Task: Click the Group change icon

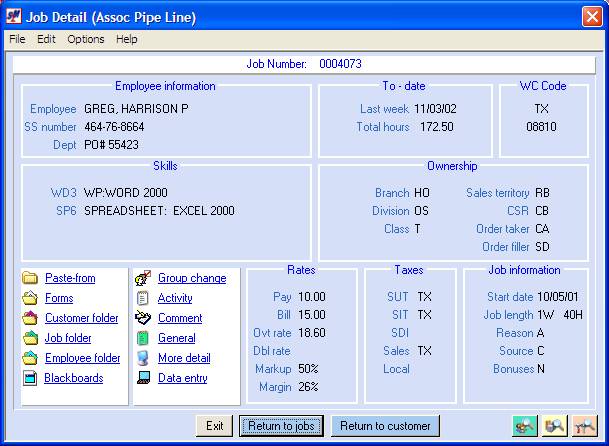Action: pos(143,278)
